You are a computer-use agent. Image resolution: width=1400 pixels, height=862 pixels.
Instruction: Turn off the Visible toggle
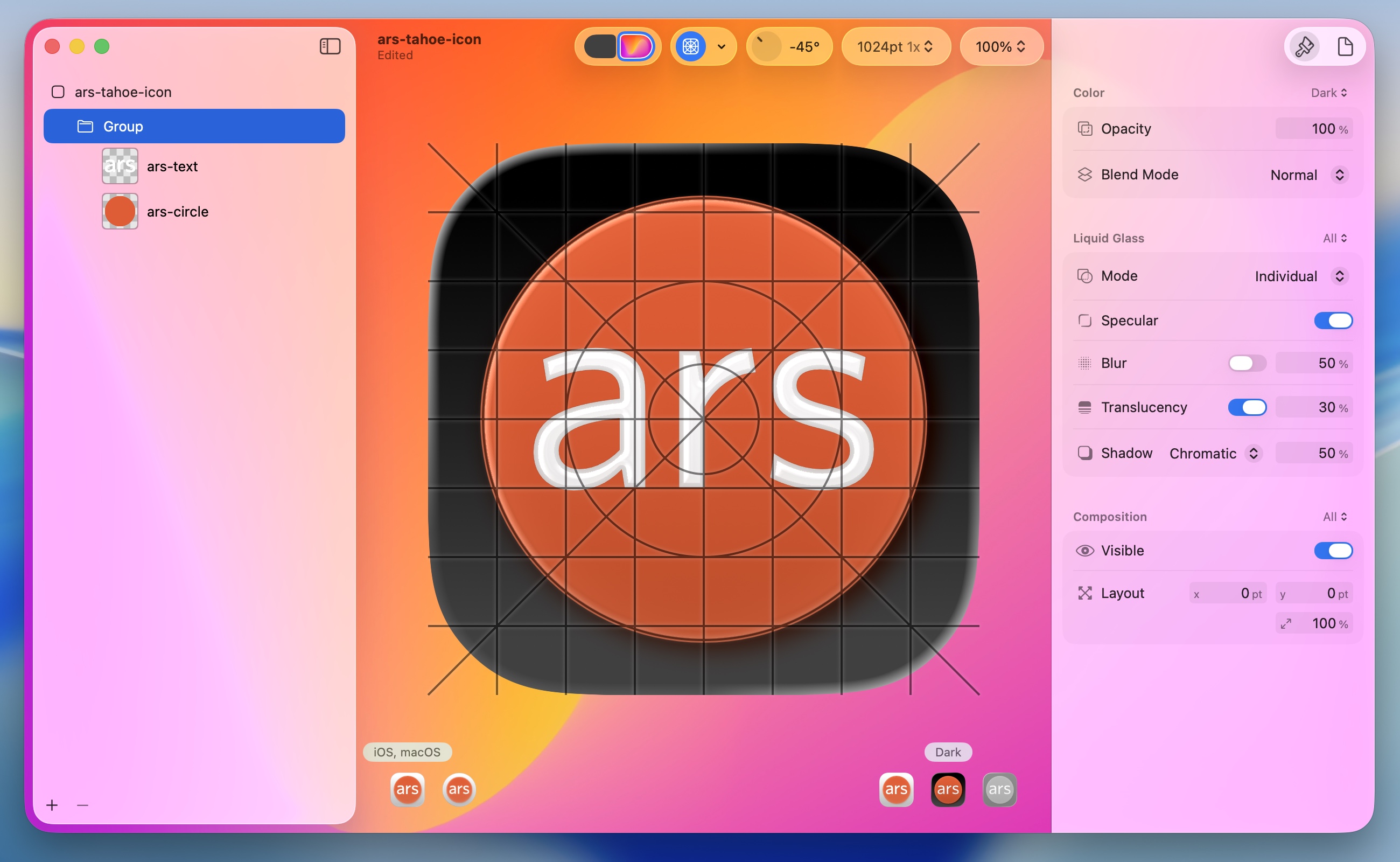pos(1333,550)
